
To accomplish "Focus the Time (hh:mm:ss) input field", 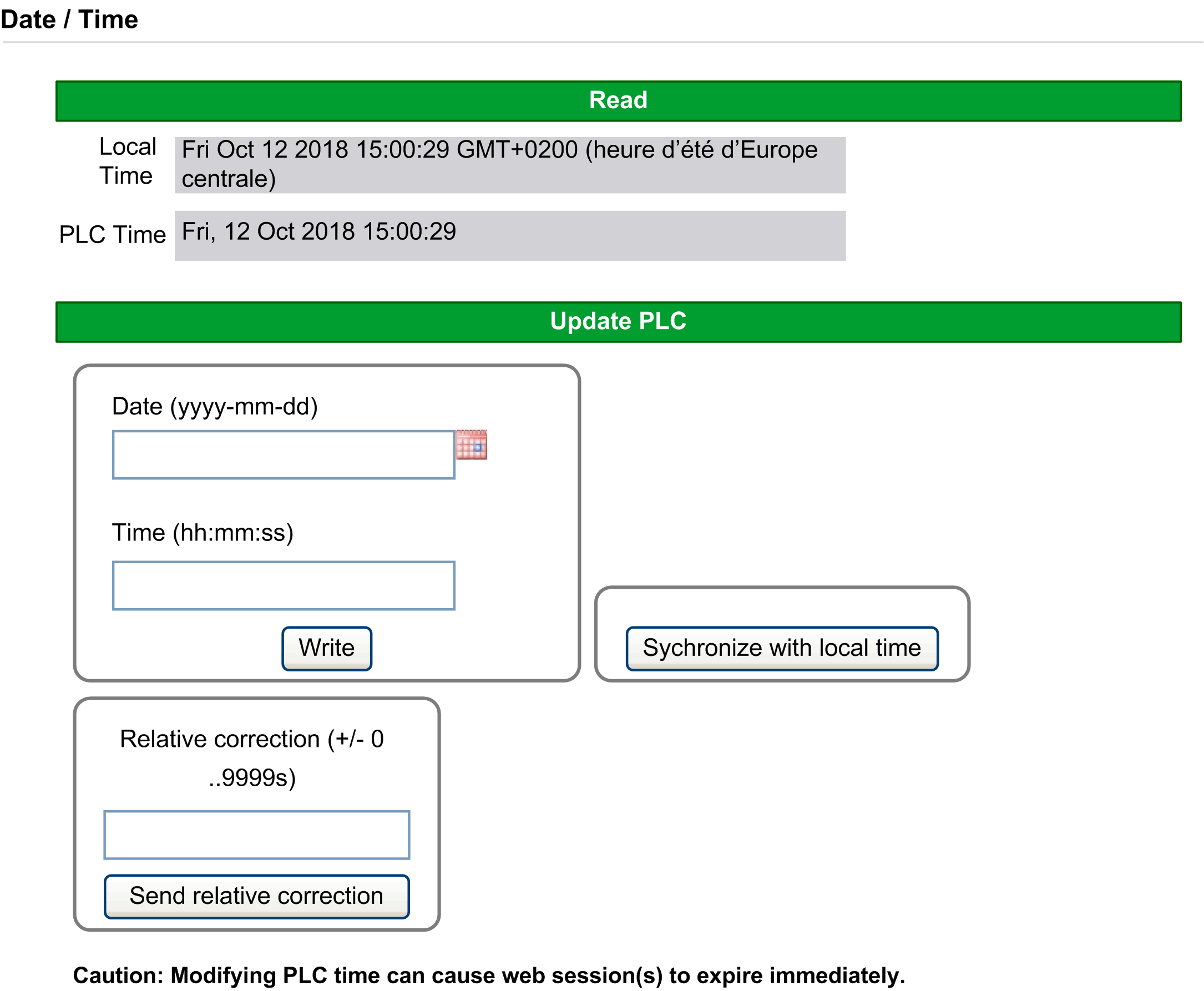I will point(283,586).
